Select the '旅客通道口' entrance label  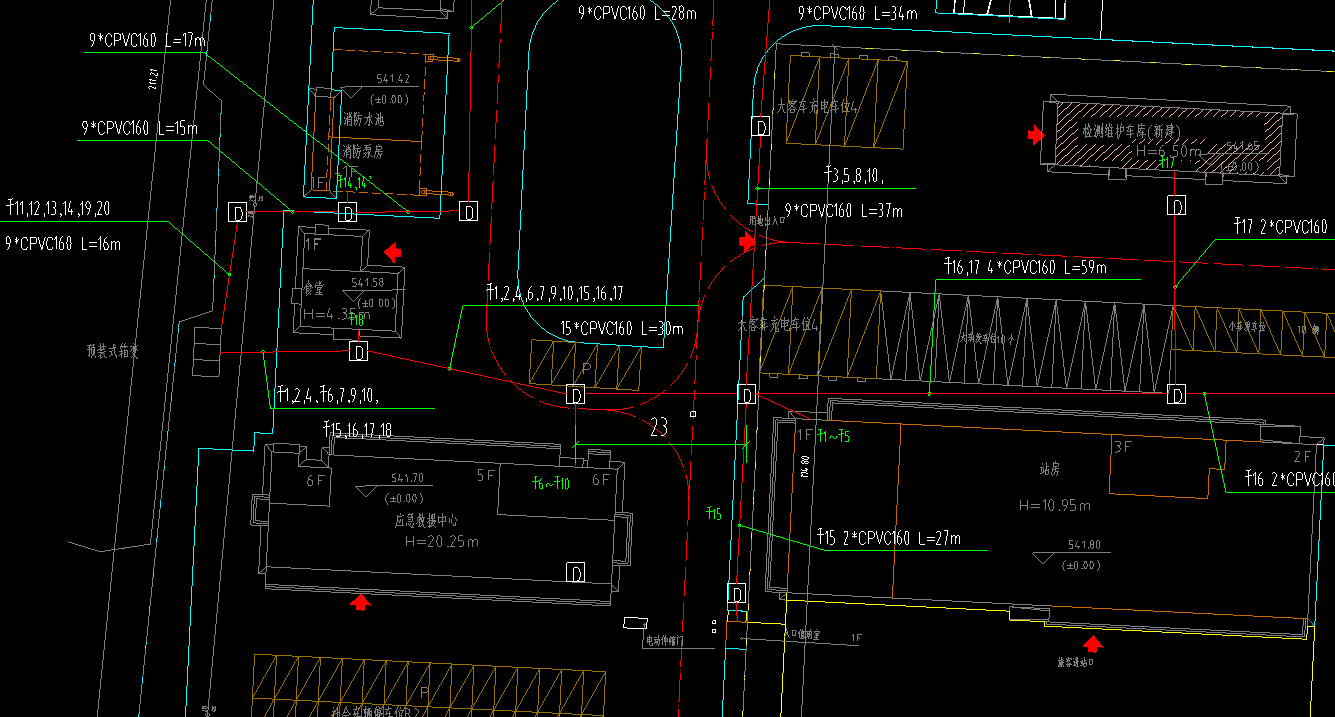pyautogui.click(x=1076, y=662)
